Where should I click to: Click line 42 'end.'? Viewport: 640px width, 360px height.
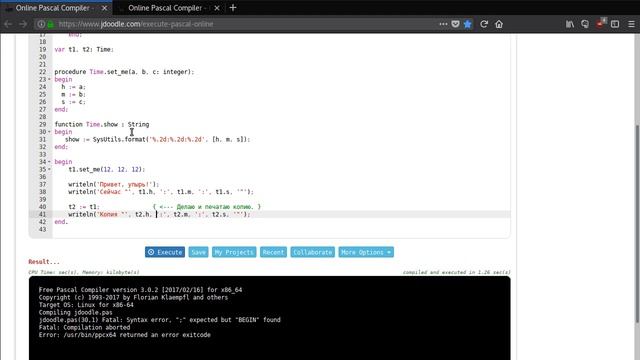(61, 222)
